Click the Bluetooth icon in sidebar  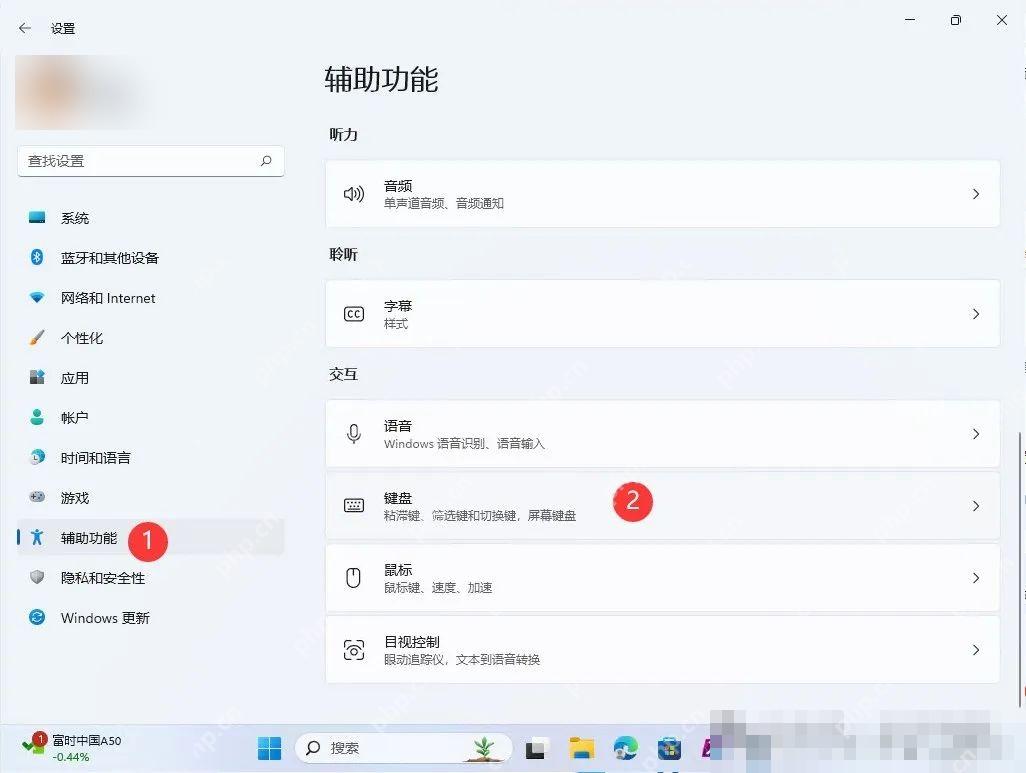tap(37, 257)
